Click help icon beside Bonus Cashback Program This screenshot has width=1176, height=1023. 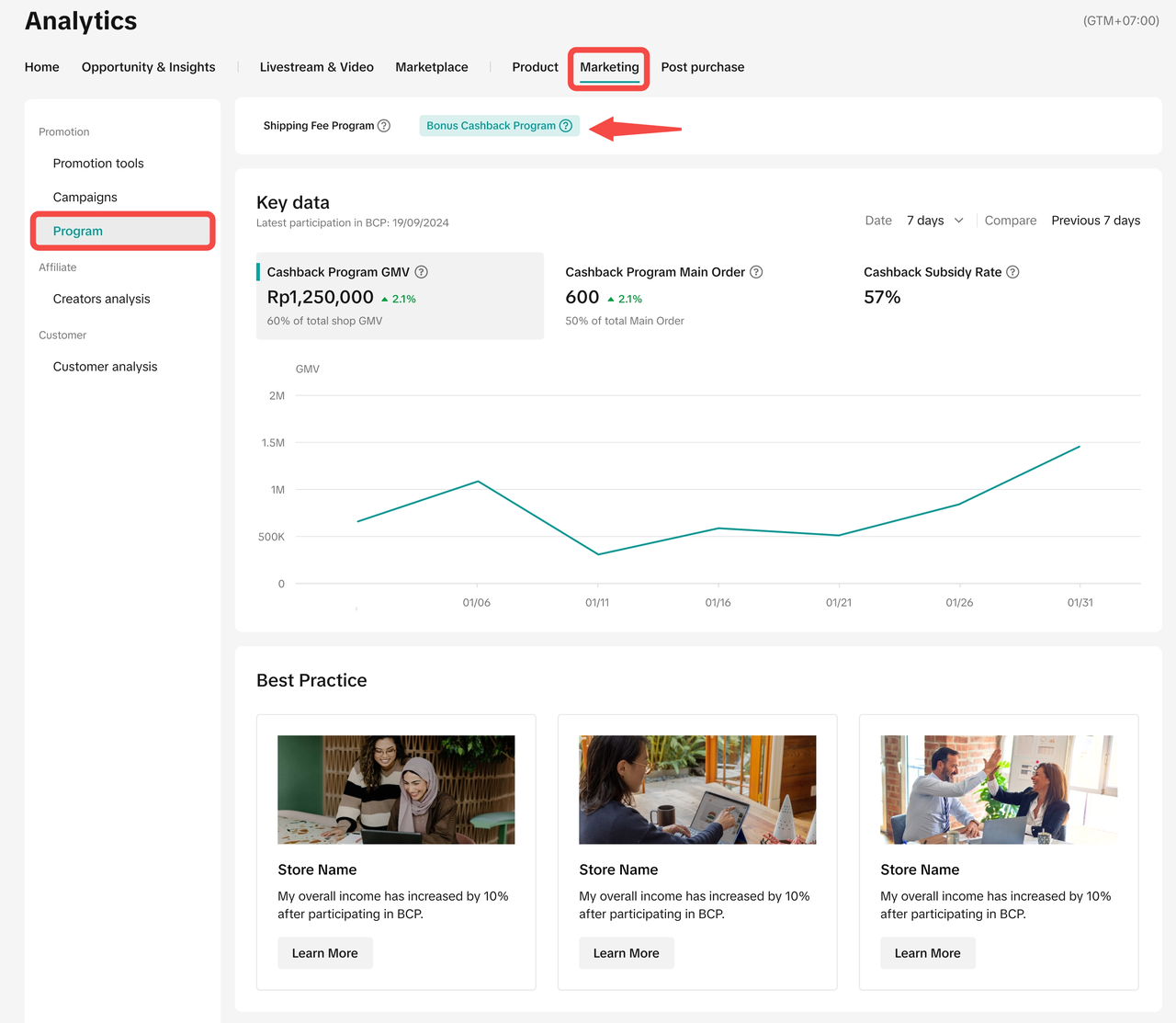click(x=566, y=126)
